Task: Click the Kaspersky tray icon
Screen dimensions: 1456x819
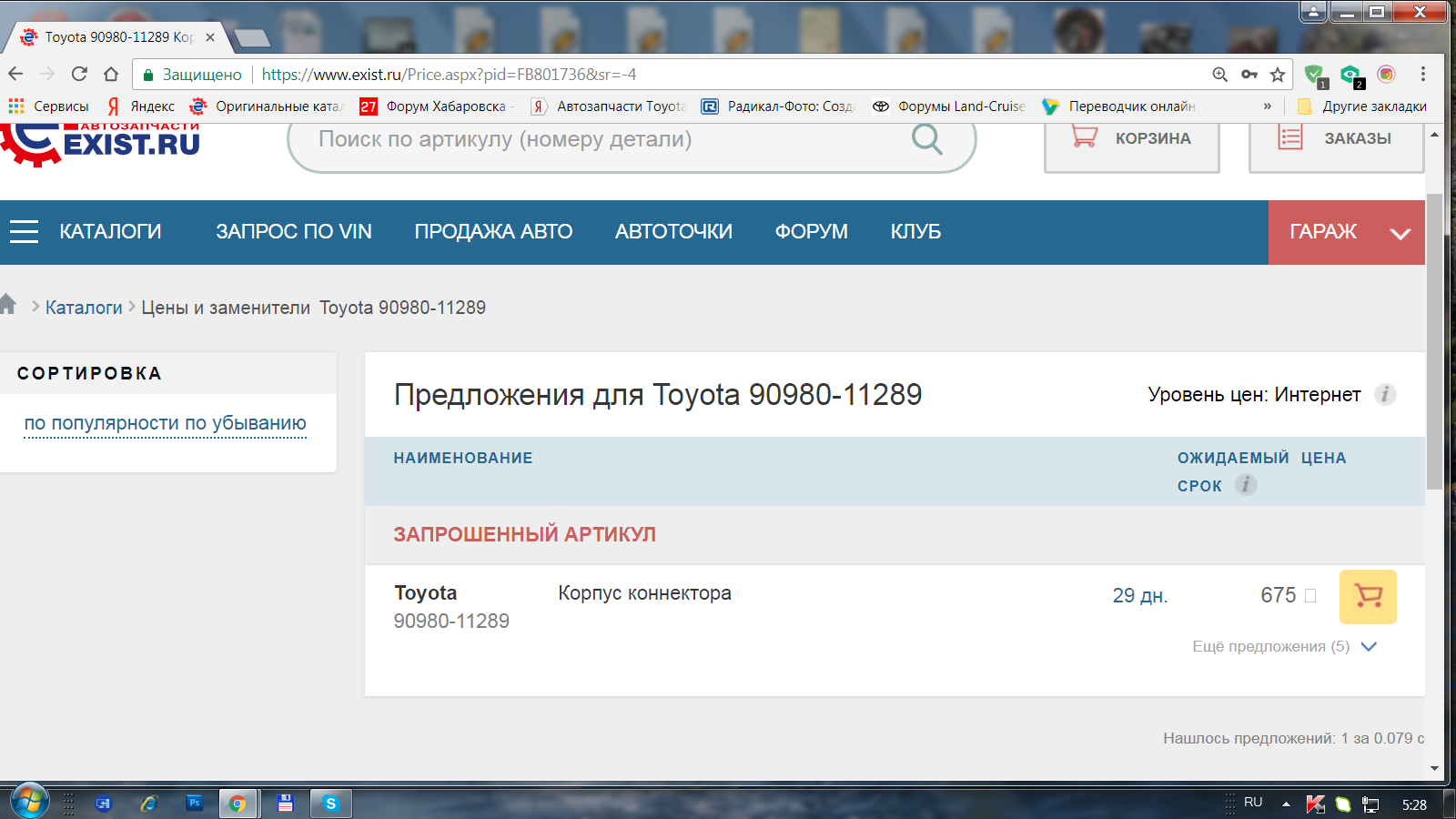Action: click(1315, 804)
